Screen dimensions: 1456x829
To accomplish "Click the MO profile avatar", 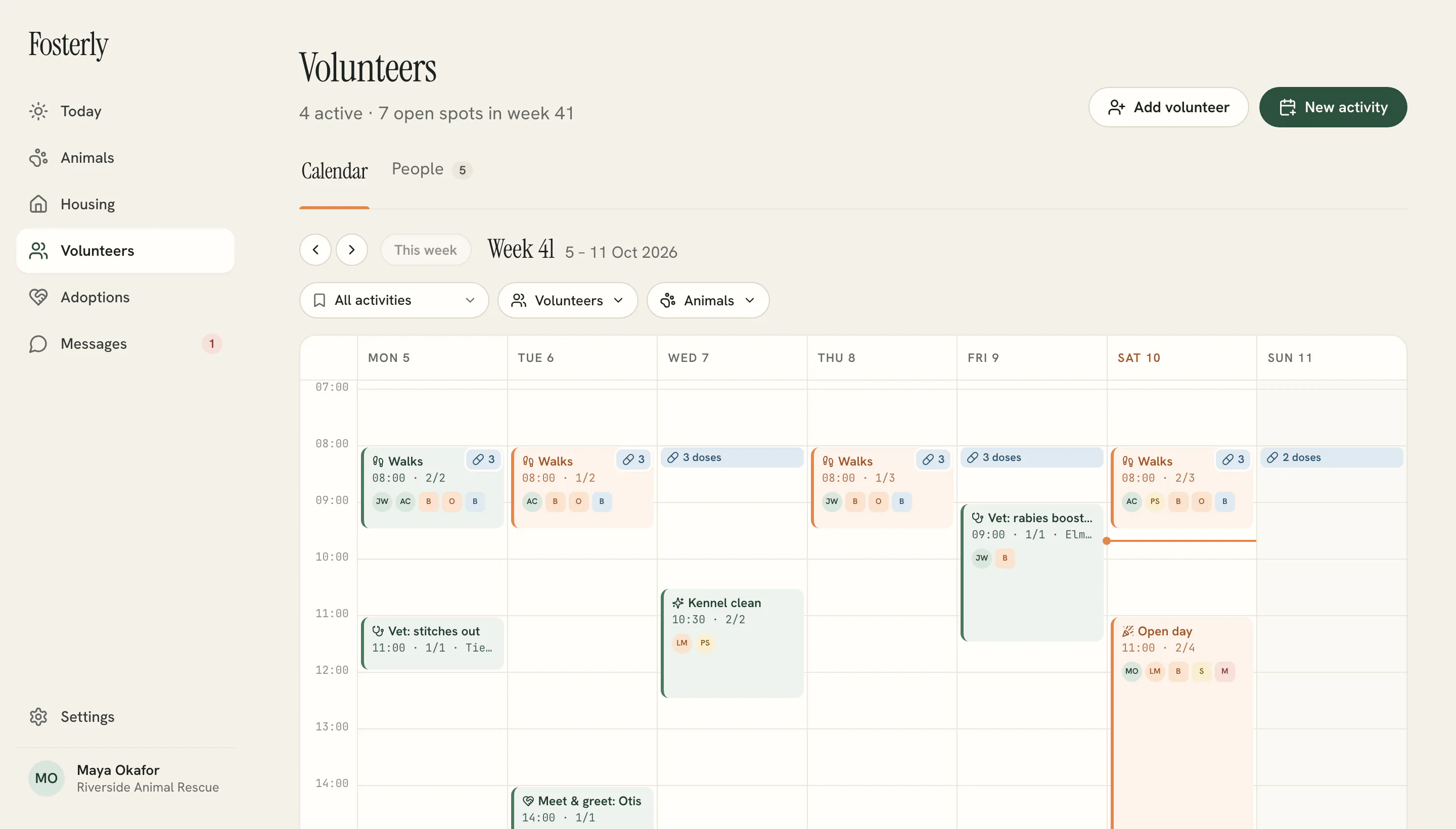I will [x=46, y=778].
